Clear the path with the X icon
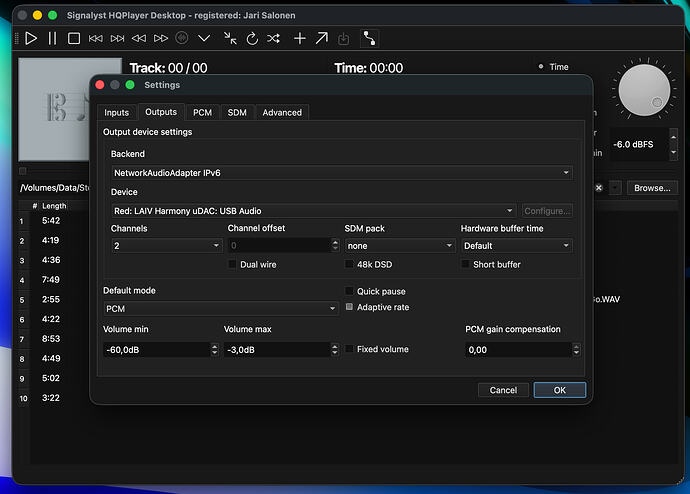690x494 pixels. (599, 188)
